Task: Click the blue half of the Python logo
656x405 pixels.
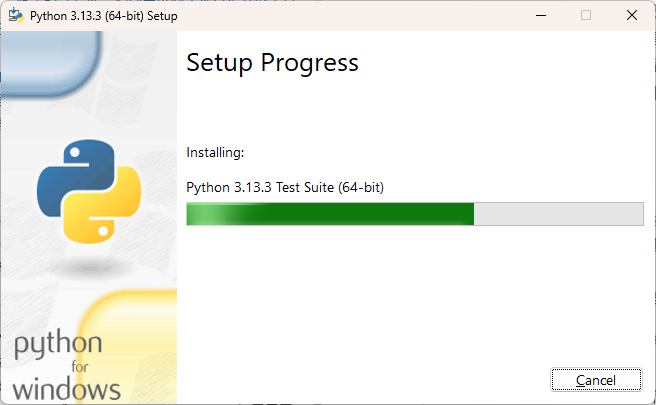Action: [x=76, y=174]
